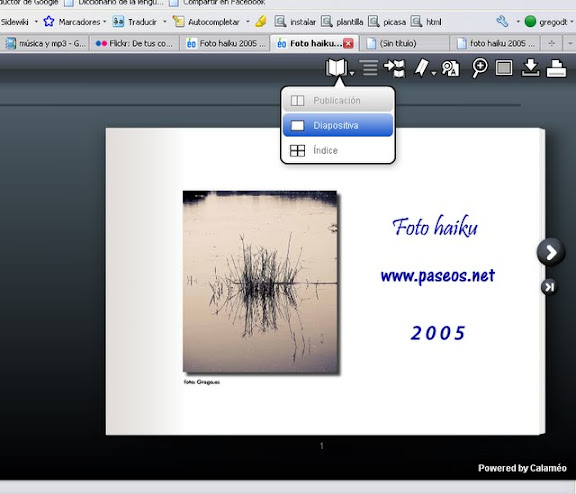Toggle the fullscreen view icon
This screenshot has height=494, width=576.
tap(504, 68)
